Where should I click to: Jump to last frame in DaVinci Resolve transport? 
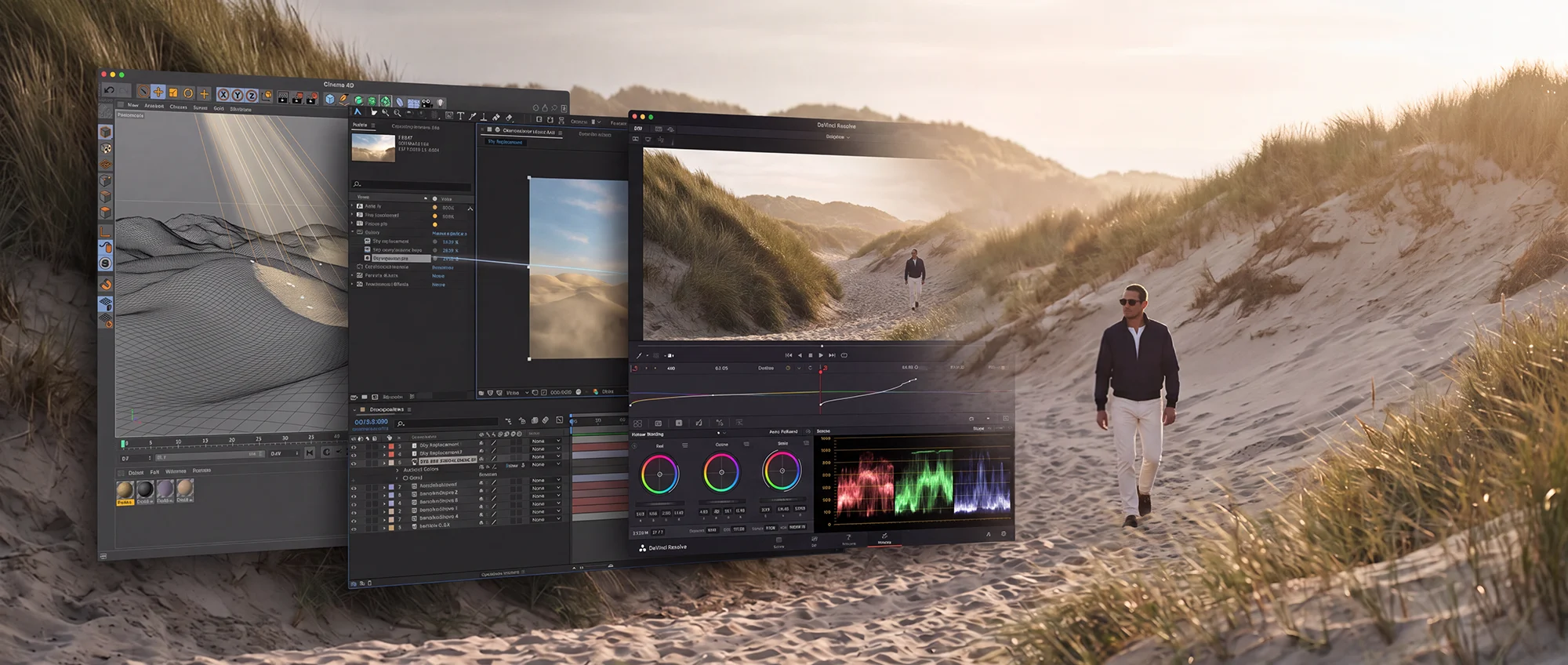click(x=832, y=355)
